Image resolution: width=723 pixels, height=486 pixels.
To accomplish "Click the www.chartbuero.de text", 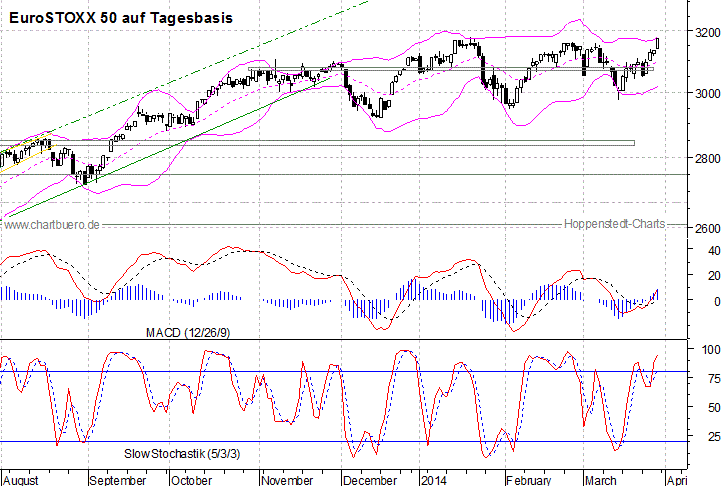I will 52,225.
